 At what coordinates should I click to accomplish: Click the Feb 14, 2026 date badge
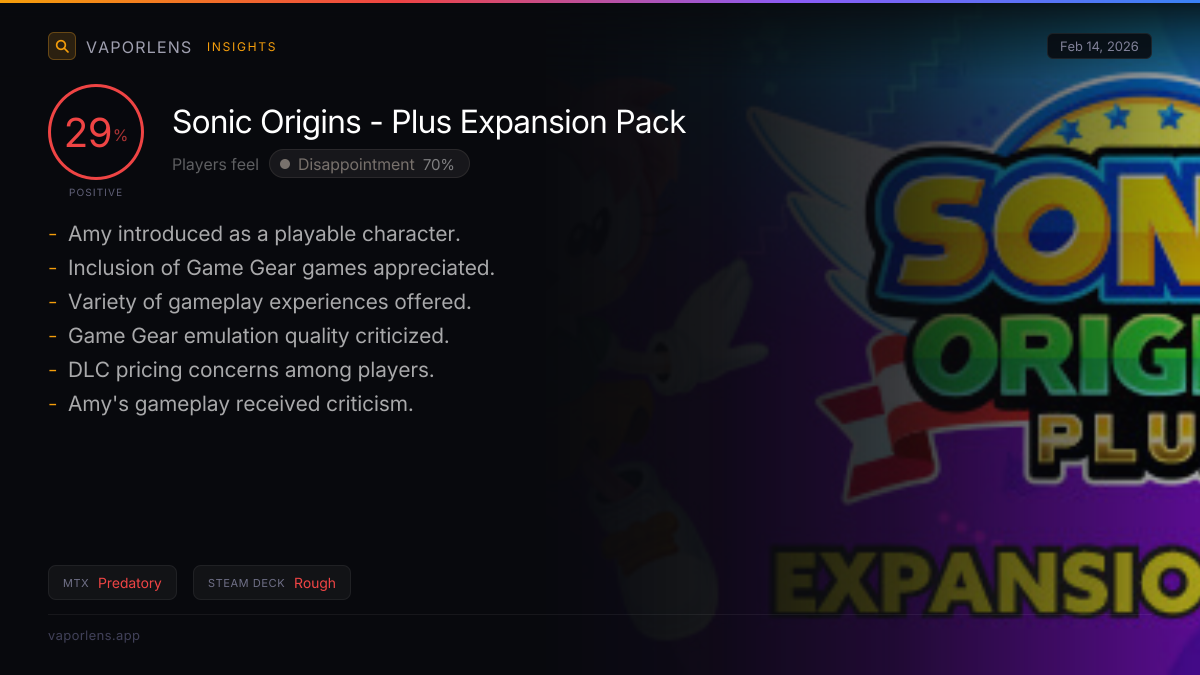coord(1099,47)
